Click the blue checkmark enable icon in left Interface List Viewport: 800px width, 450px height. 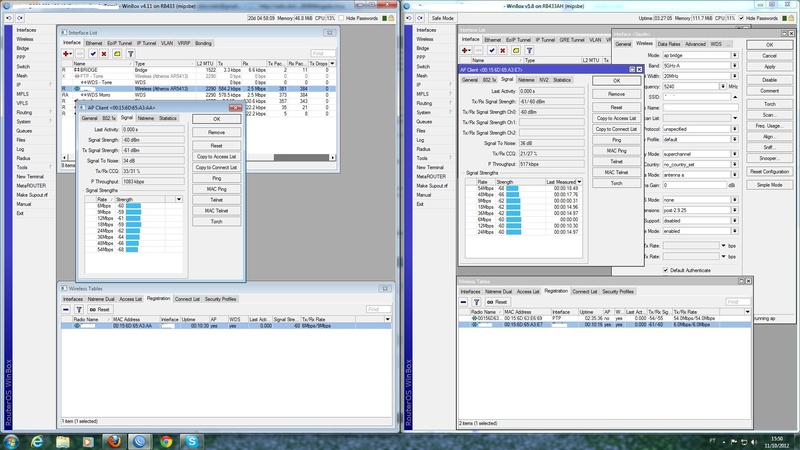pos(91,54)
